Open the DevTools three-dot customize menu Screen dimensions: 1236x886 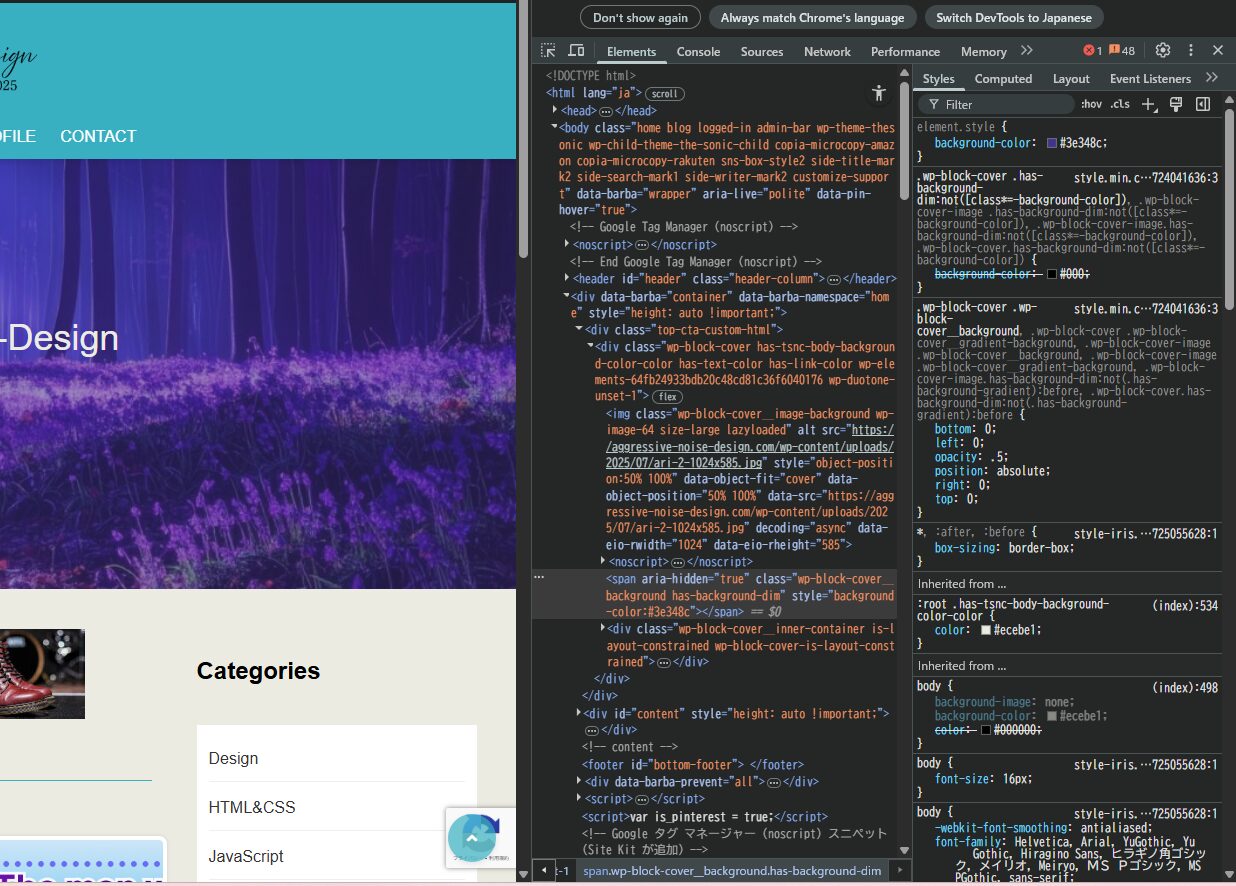[x=1190, y=51]
